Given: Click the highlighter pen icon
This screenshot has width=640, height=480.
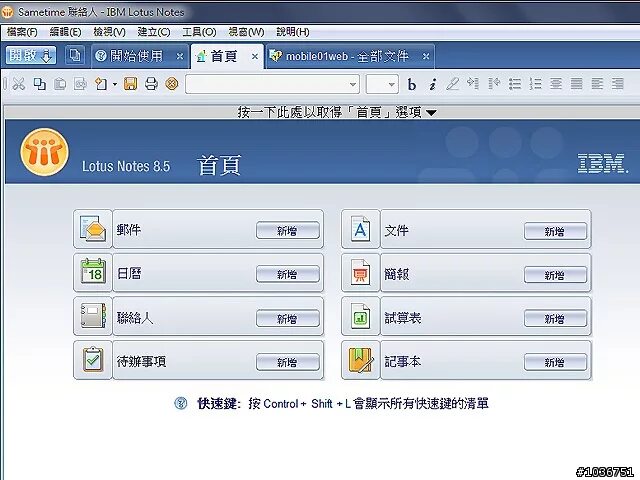Looking at the screenshot, I should click(453, 84).
